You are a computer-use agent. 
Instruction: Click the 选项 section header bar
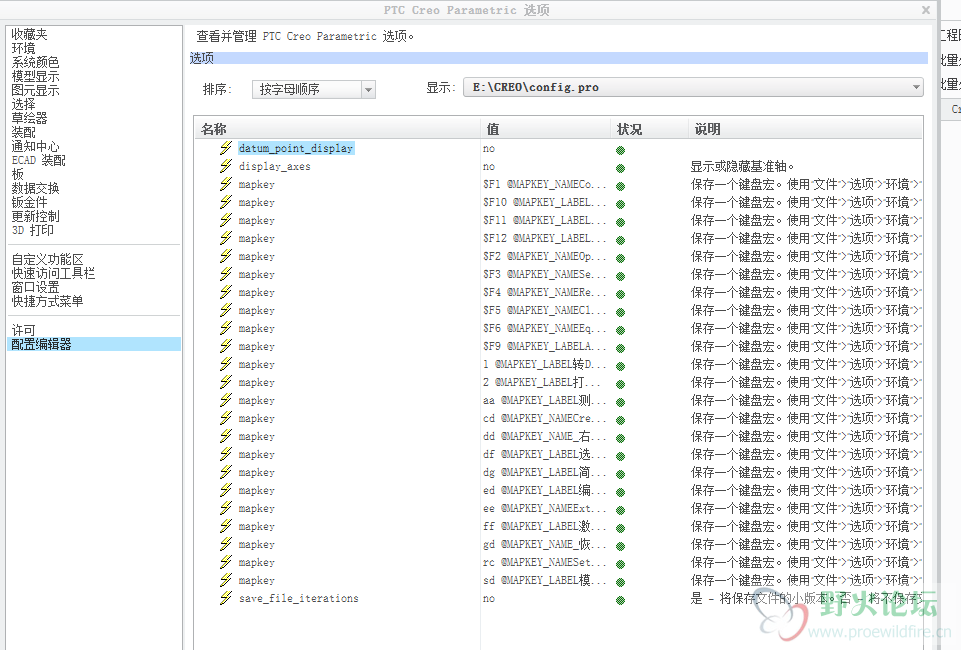tap(558, 58)
